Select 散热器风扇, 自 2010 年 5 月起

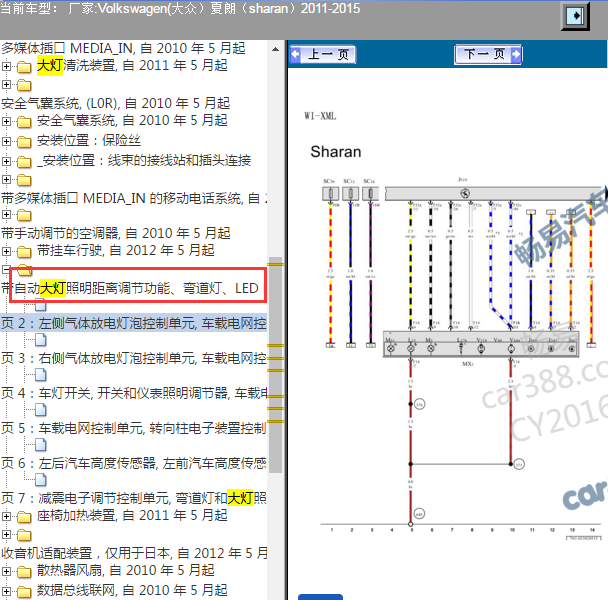point(126,571)
